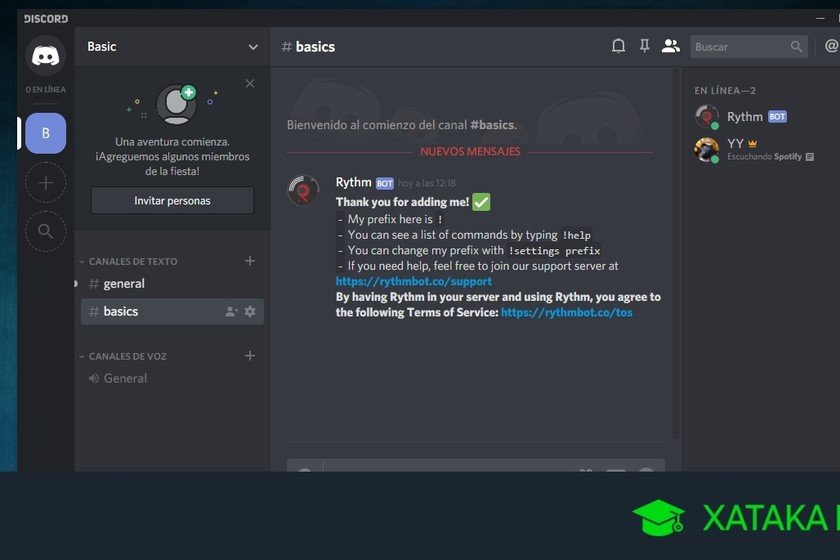Viewport: 840px width, 560px height.
Task: Click the message timestamp hoy a las 12:18
Action: pos(427,183)
